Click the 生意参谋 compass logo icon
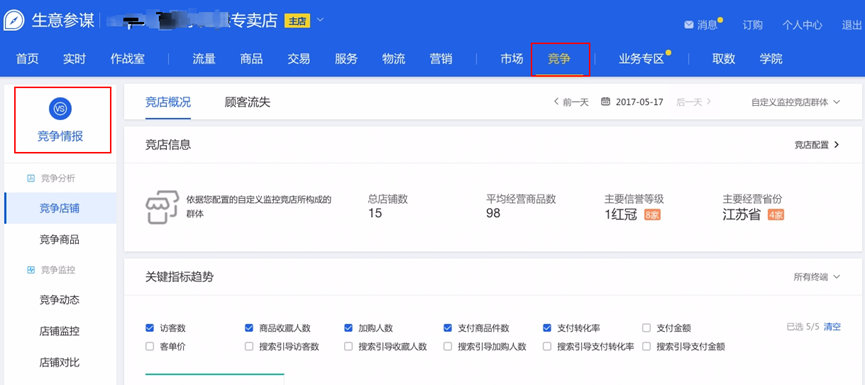The height and width of the screenshot is (385, 865). tap(14, 21)
